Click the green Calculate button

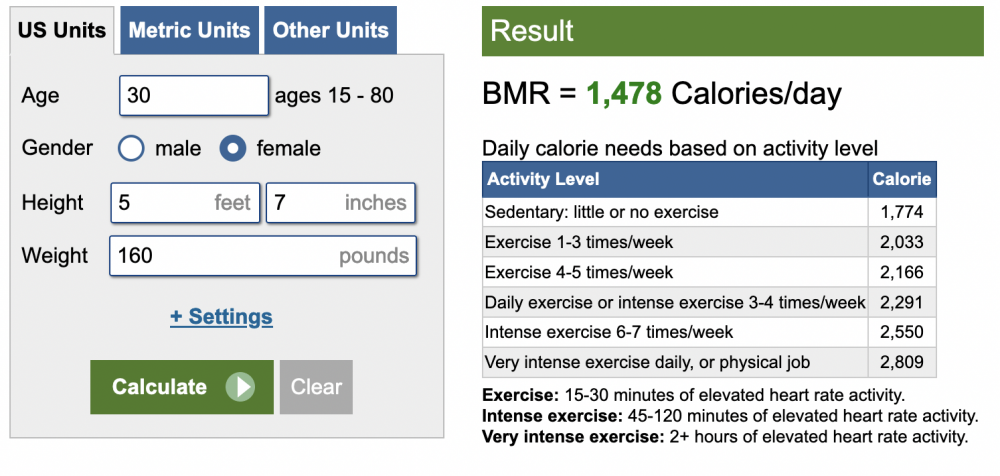182,387
